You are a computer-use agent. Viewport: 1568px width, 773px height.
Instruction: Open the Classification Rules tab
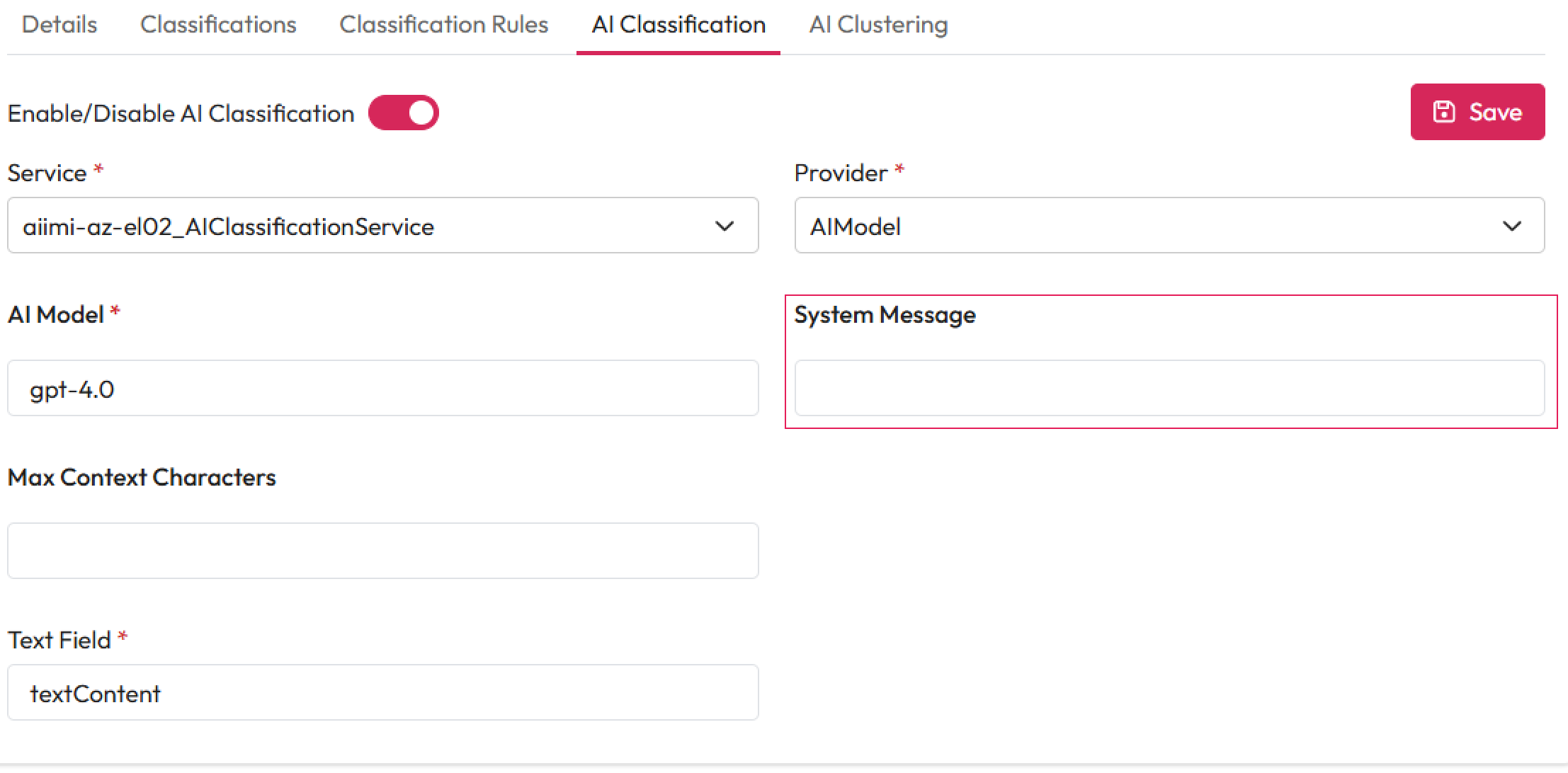tap(443, 25)
